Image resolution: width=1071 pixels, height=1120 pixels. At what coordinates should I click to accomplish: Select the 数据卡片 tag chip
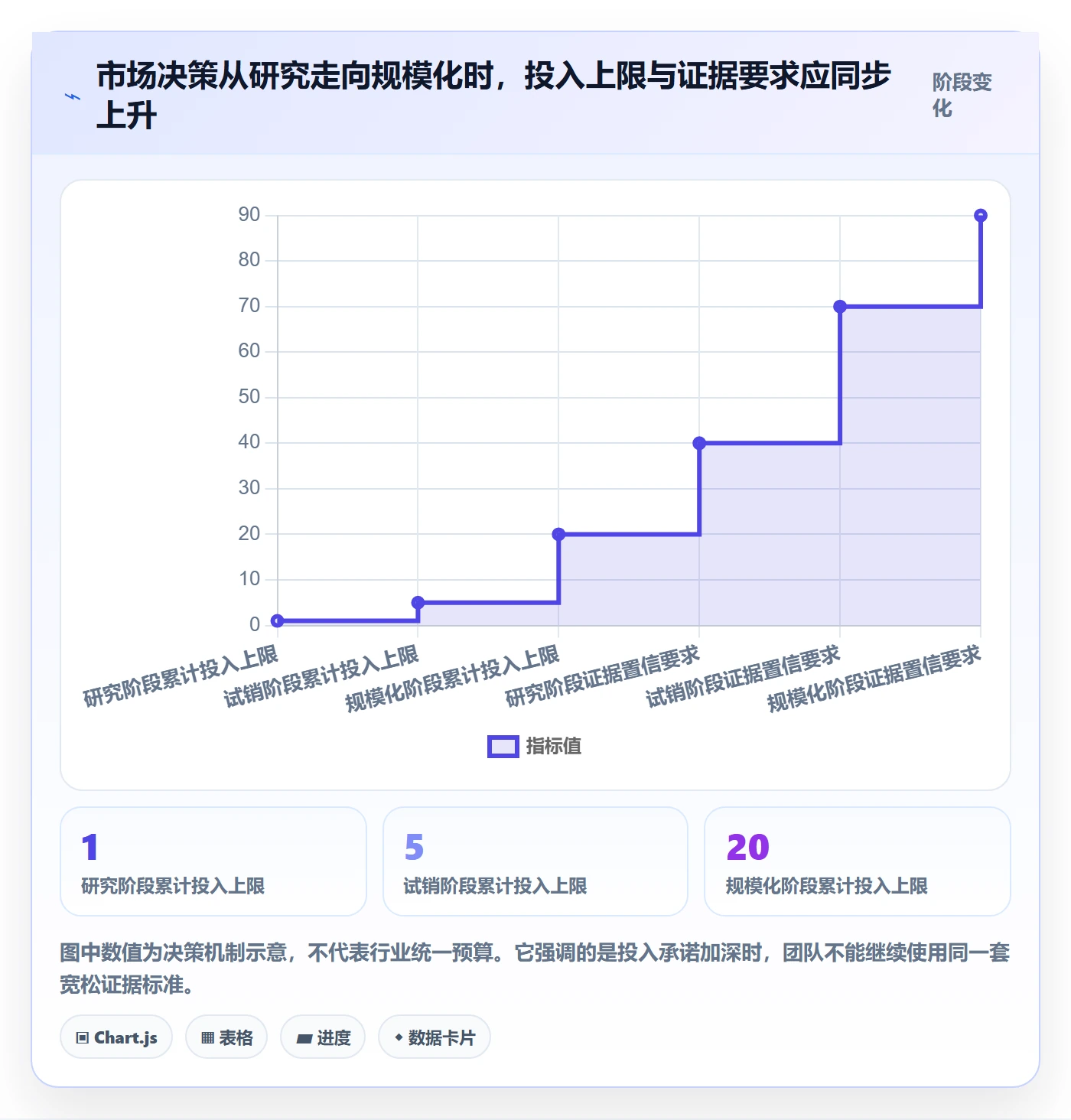tap(435, 1037)
